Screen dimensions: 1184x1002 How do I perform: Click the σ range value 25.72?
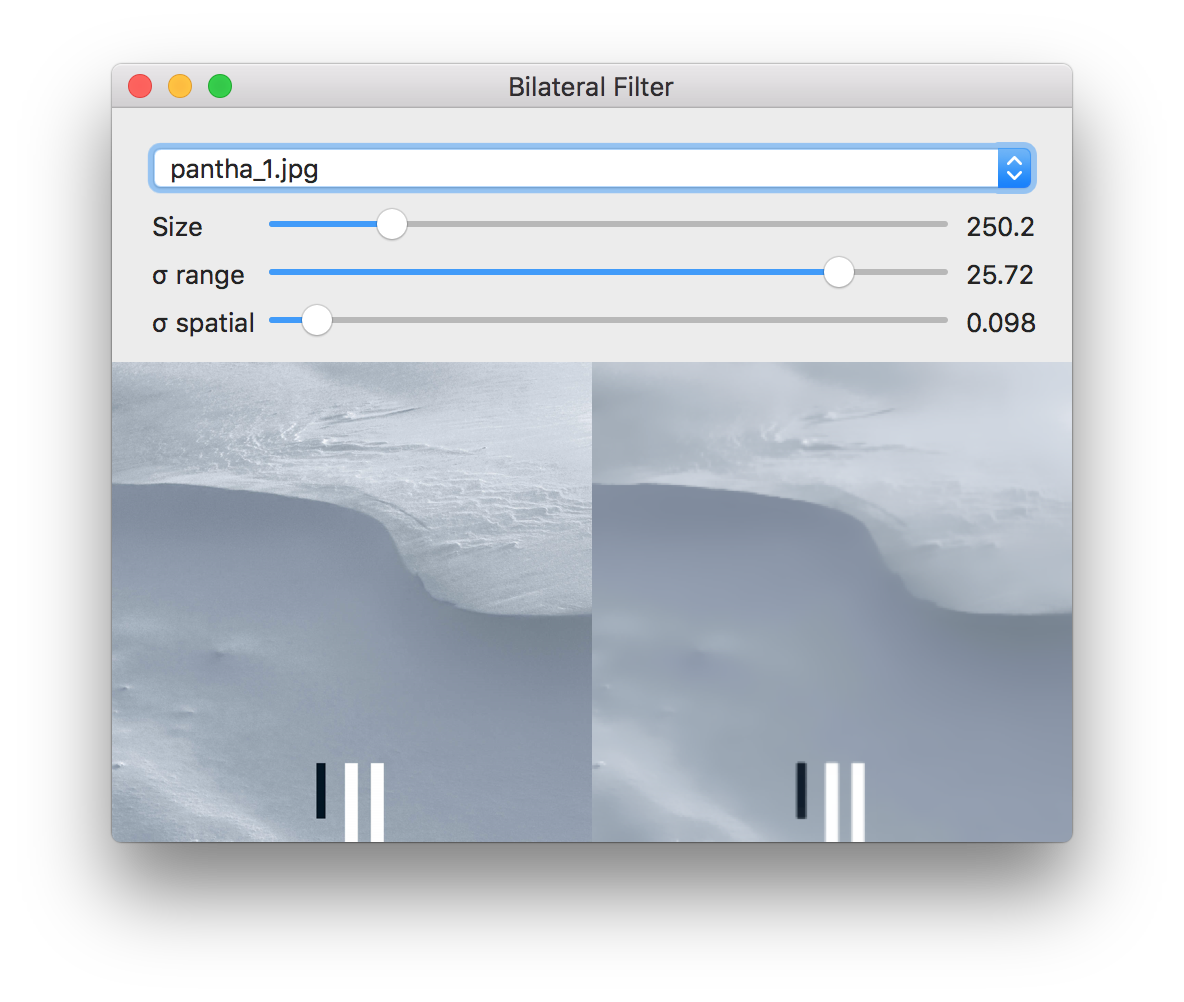click(x=1000, y=275)
